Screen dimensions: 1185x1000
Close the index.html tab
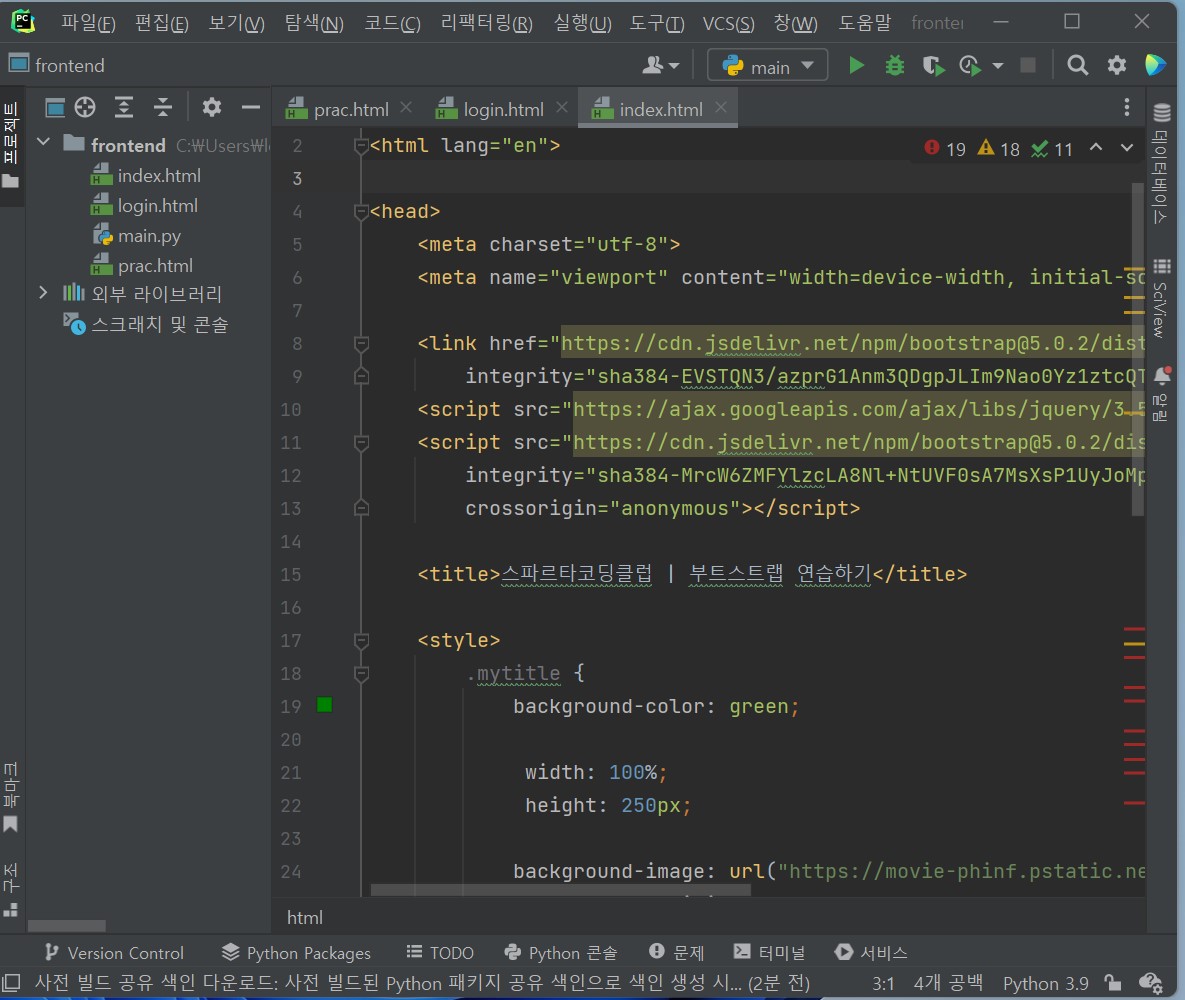point(721,108)
